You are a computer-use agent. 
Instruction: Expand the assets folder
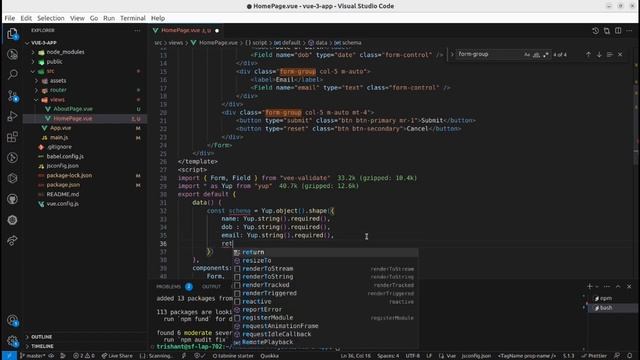58,81
